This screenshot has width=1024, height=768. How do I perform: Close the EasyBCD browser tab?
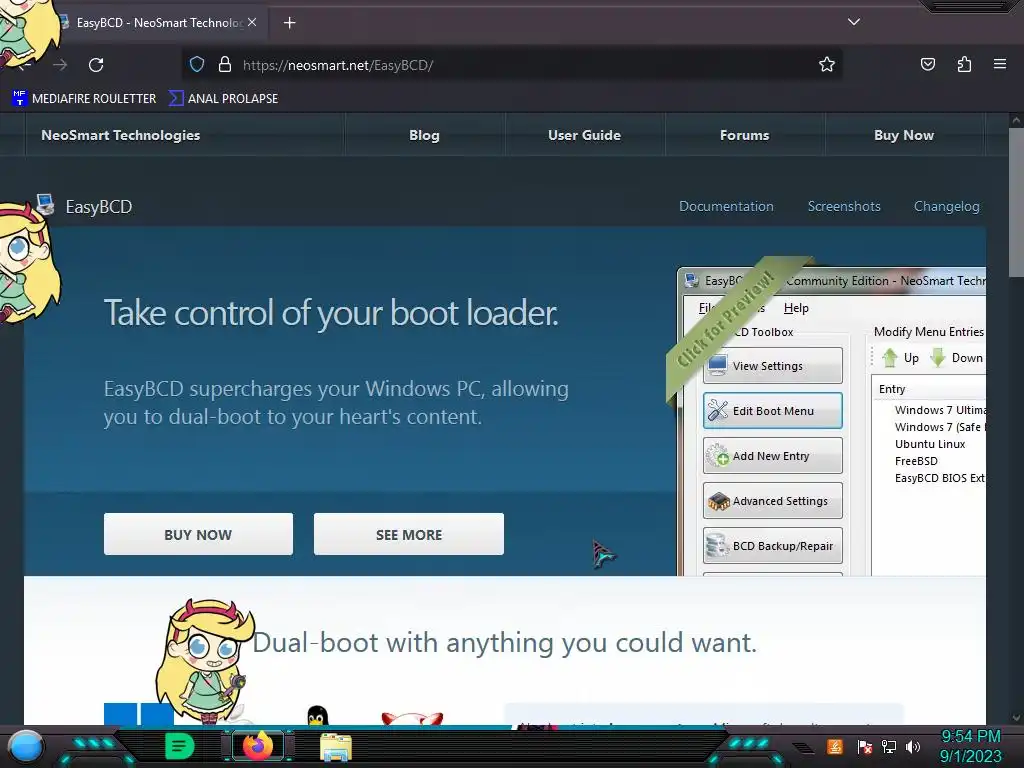(x=252, y=22)
